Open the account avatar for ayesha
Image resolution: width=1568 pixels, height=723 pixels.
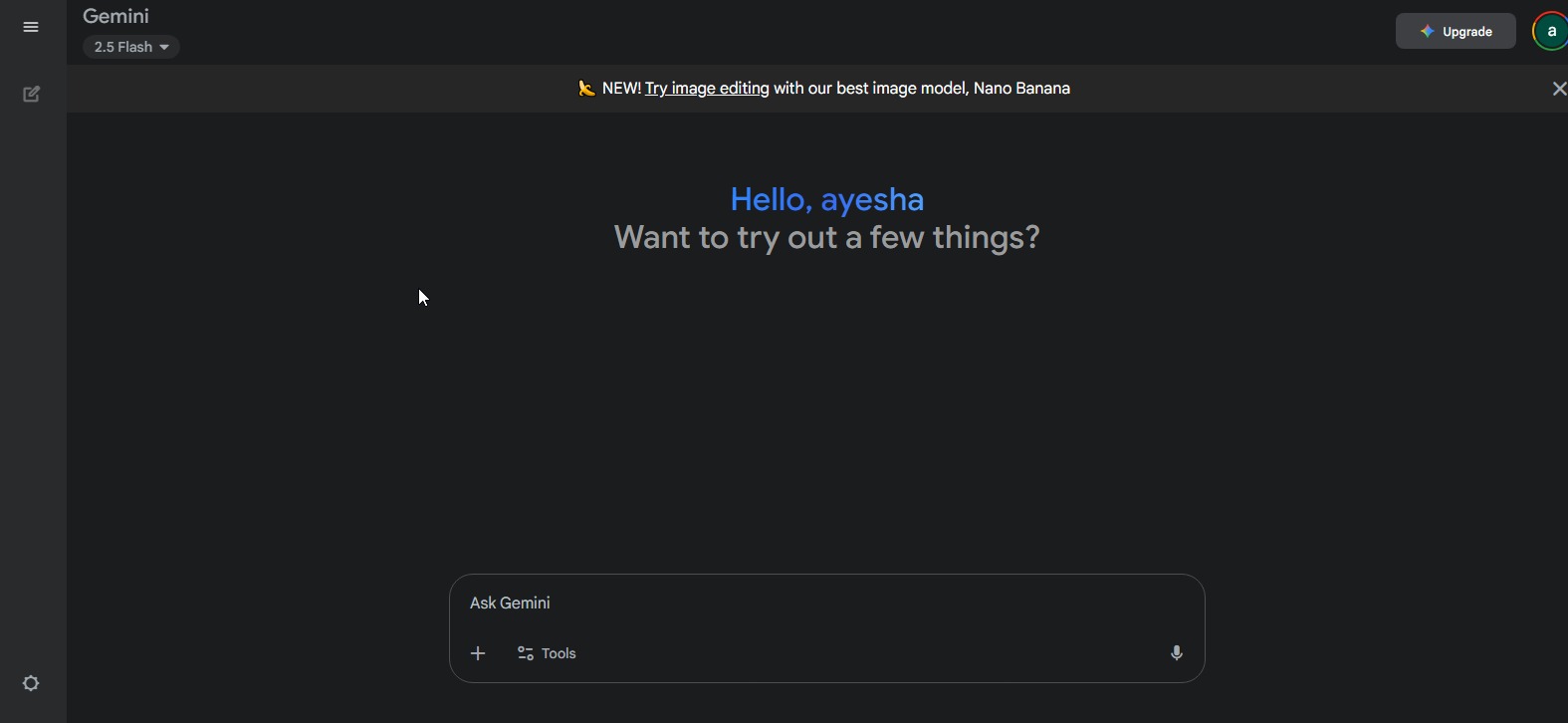click(x=1551, y=32)
